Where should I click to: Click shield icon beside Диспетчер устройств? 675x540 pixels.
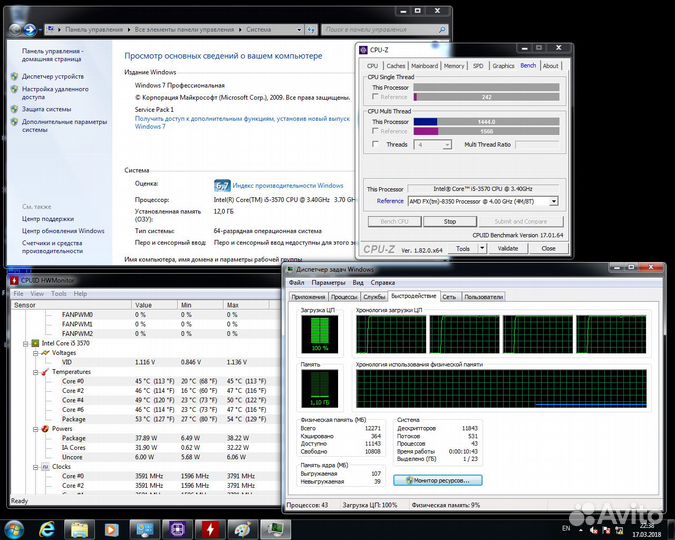point(15,76)
